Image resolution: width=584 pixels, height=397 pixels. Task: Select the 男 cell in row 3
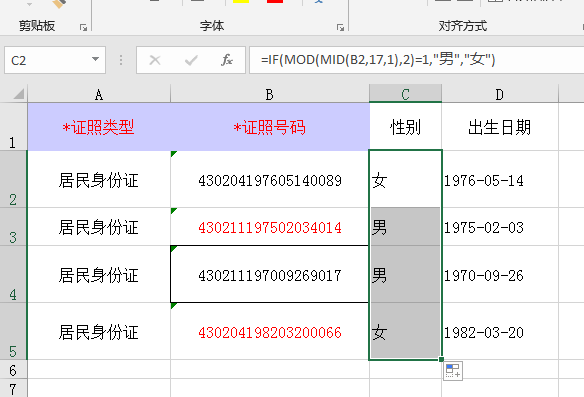click(x=405, y=226)
